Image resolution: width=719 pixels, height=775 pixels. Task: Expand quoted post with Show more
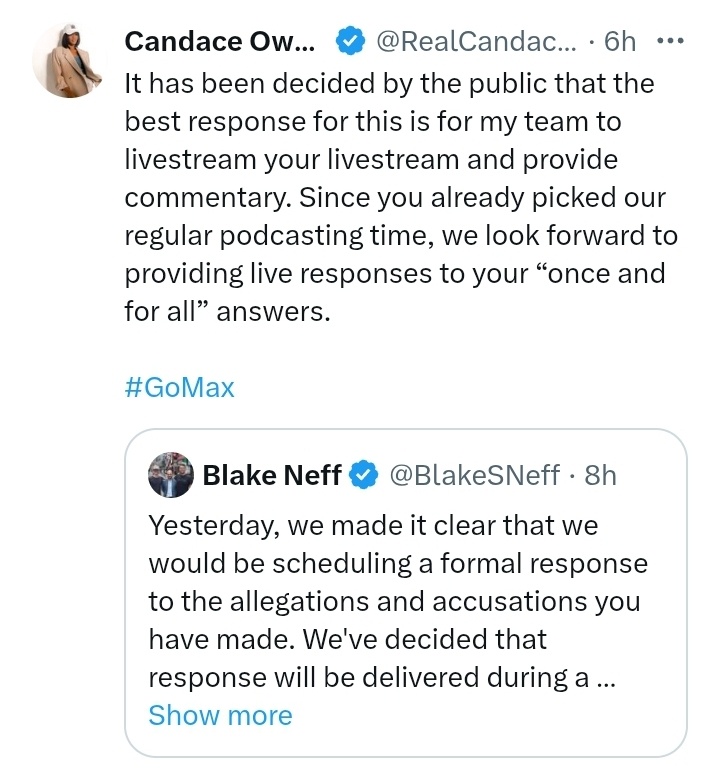click(220, 715)
